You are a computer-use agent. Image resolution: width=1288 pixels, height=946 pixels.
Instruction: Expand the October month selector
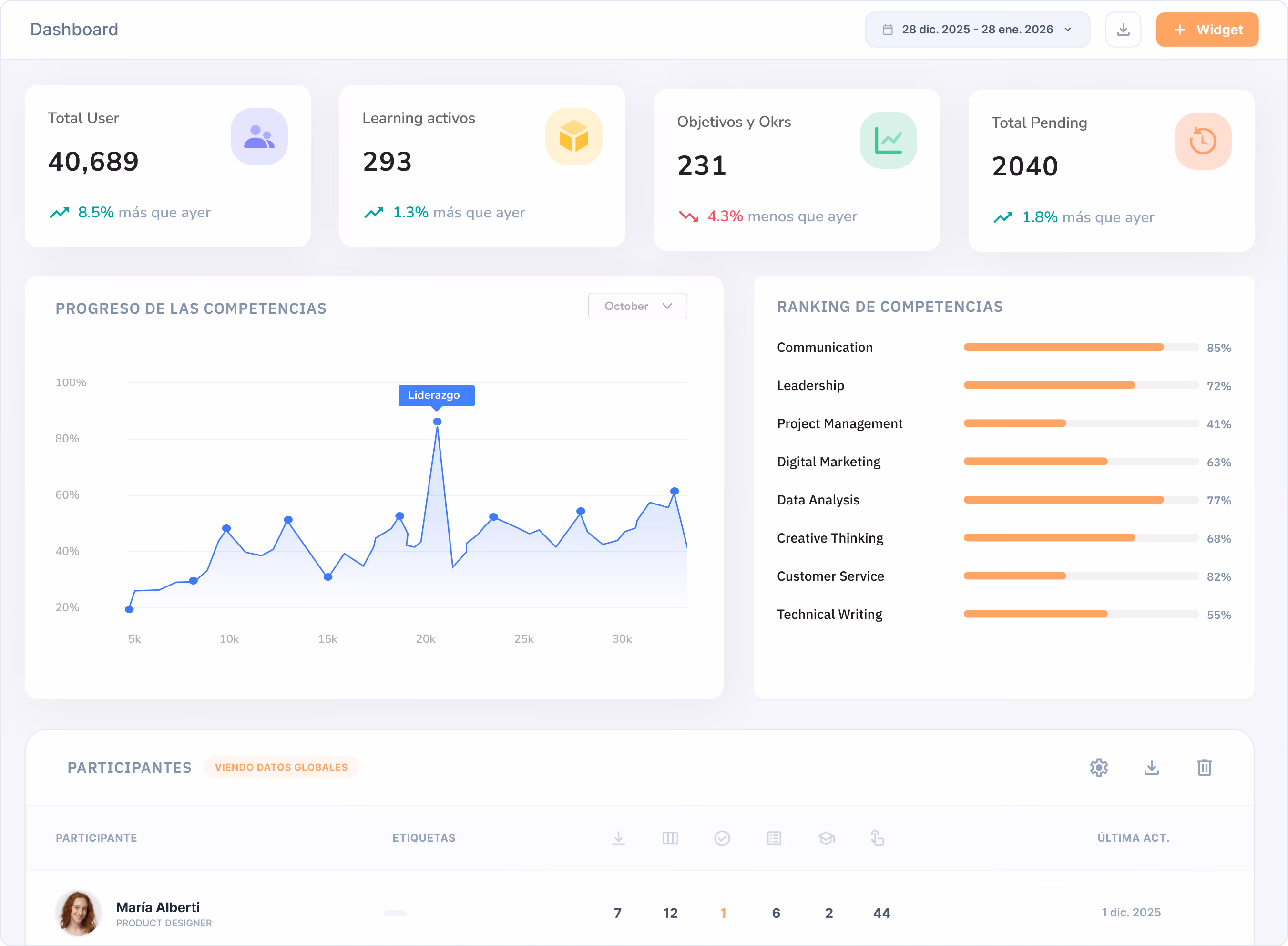click(637, 307)
